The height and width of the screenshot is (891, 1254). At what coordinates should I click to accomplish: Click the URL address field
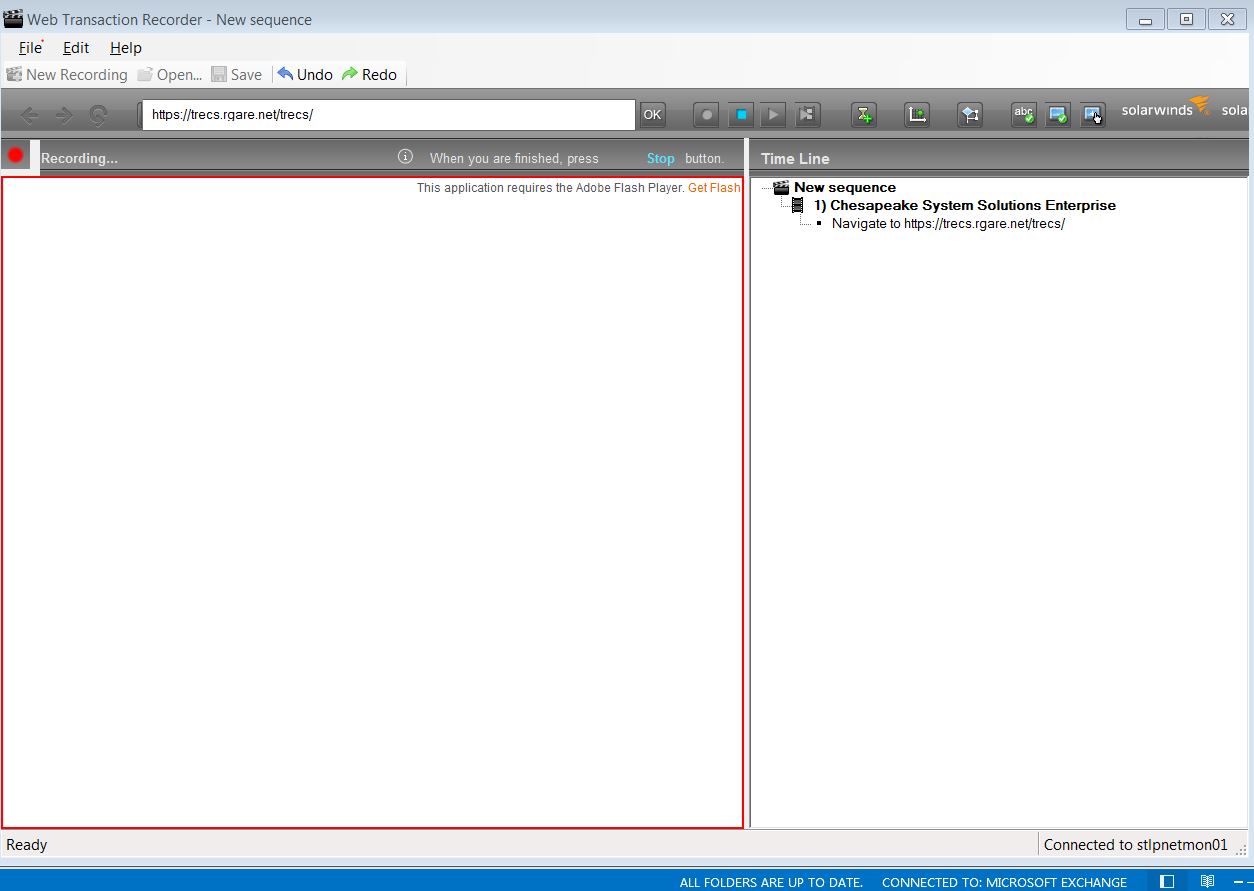pos(388,114)
